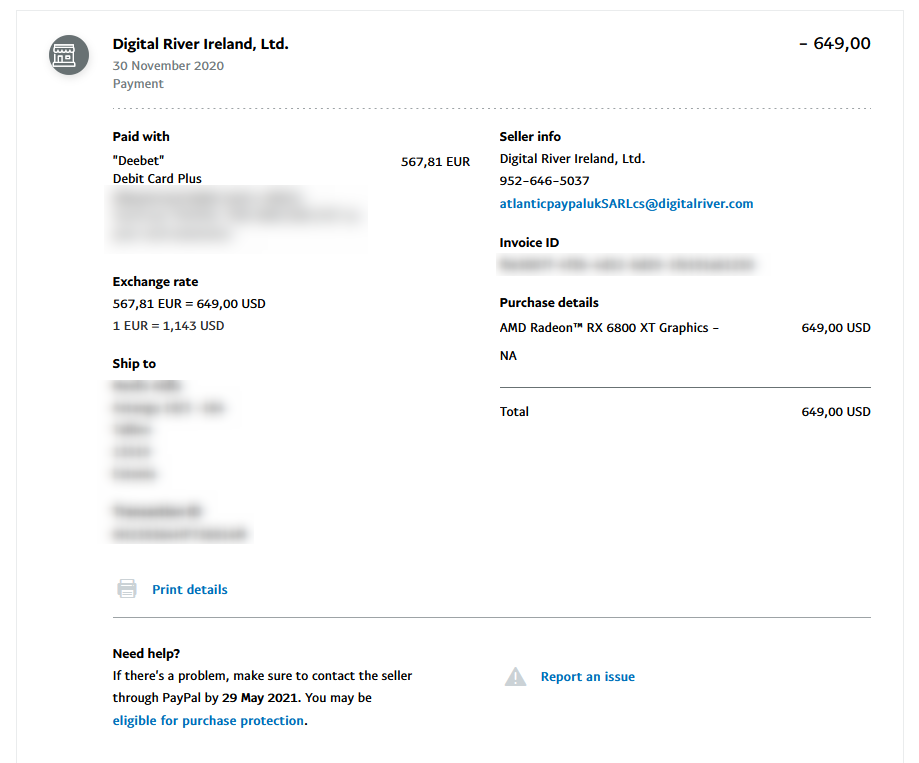Click the Digital River Ireland, Ltd. heading
Screen dimensions: 919x763
(x=200, y=44)
